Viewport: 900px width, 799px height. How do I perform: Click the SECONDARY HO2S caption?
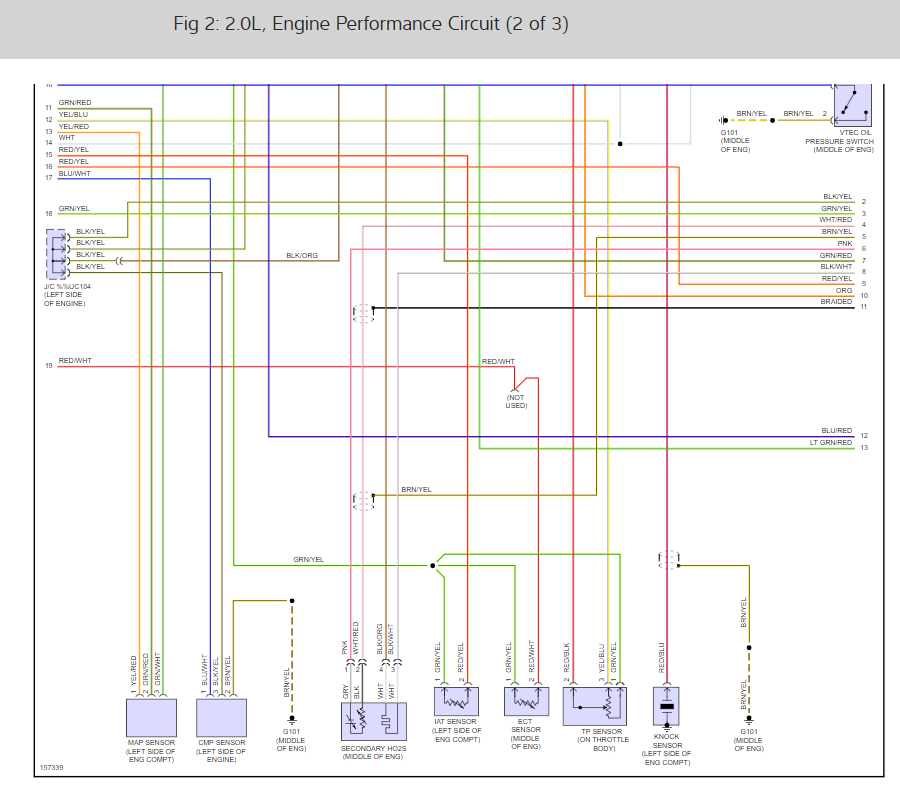[x=373, y=753]
